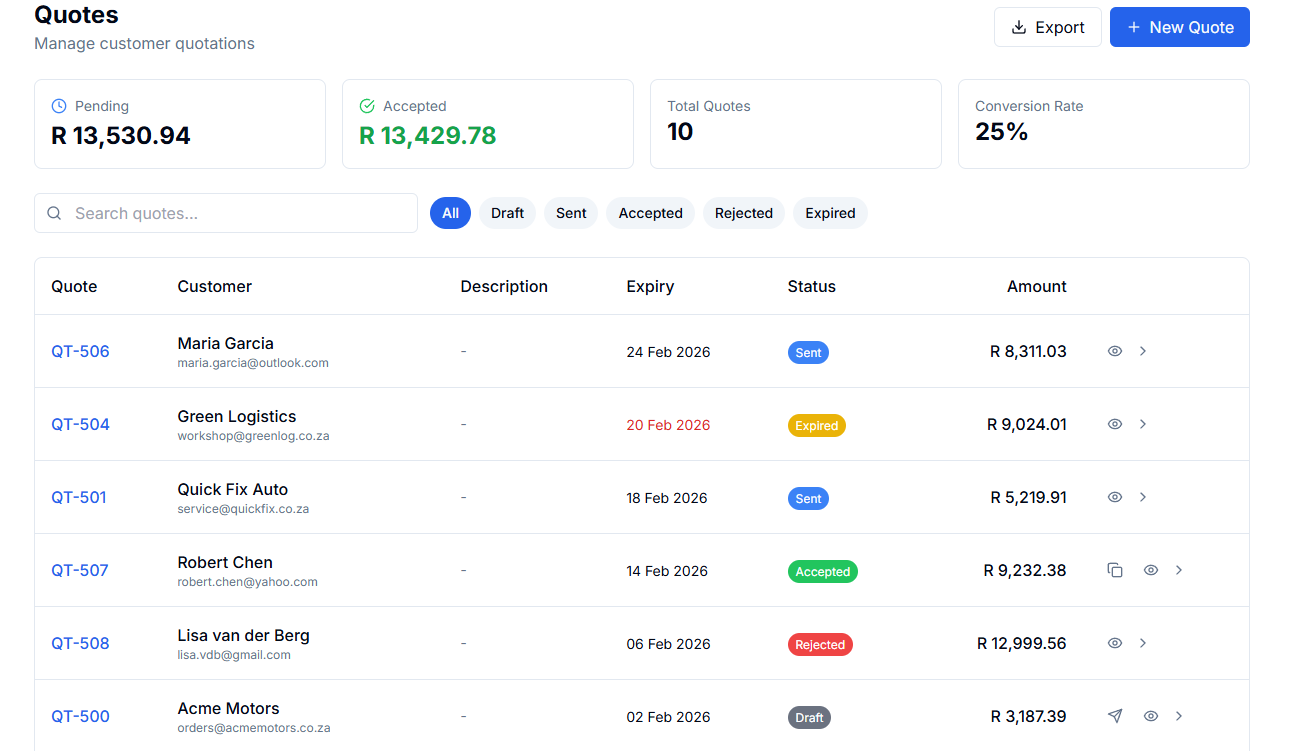Screen dimensions: 1294x751
Task: Click the send icon for quote QT-500
Action: point(1115,716)
